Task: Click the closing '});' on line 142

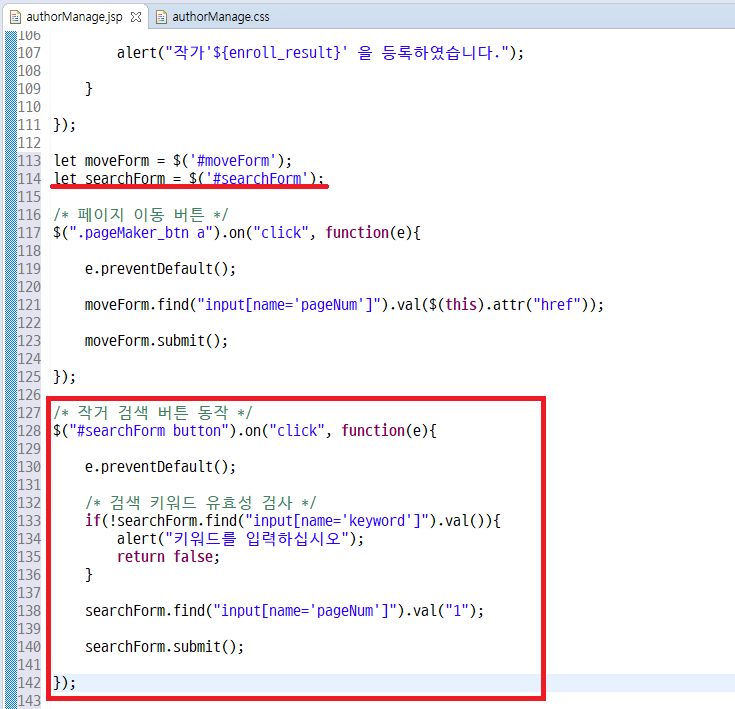Action: click(65, 683)
